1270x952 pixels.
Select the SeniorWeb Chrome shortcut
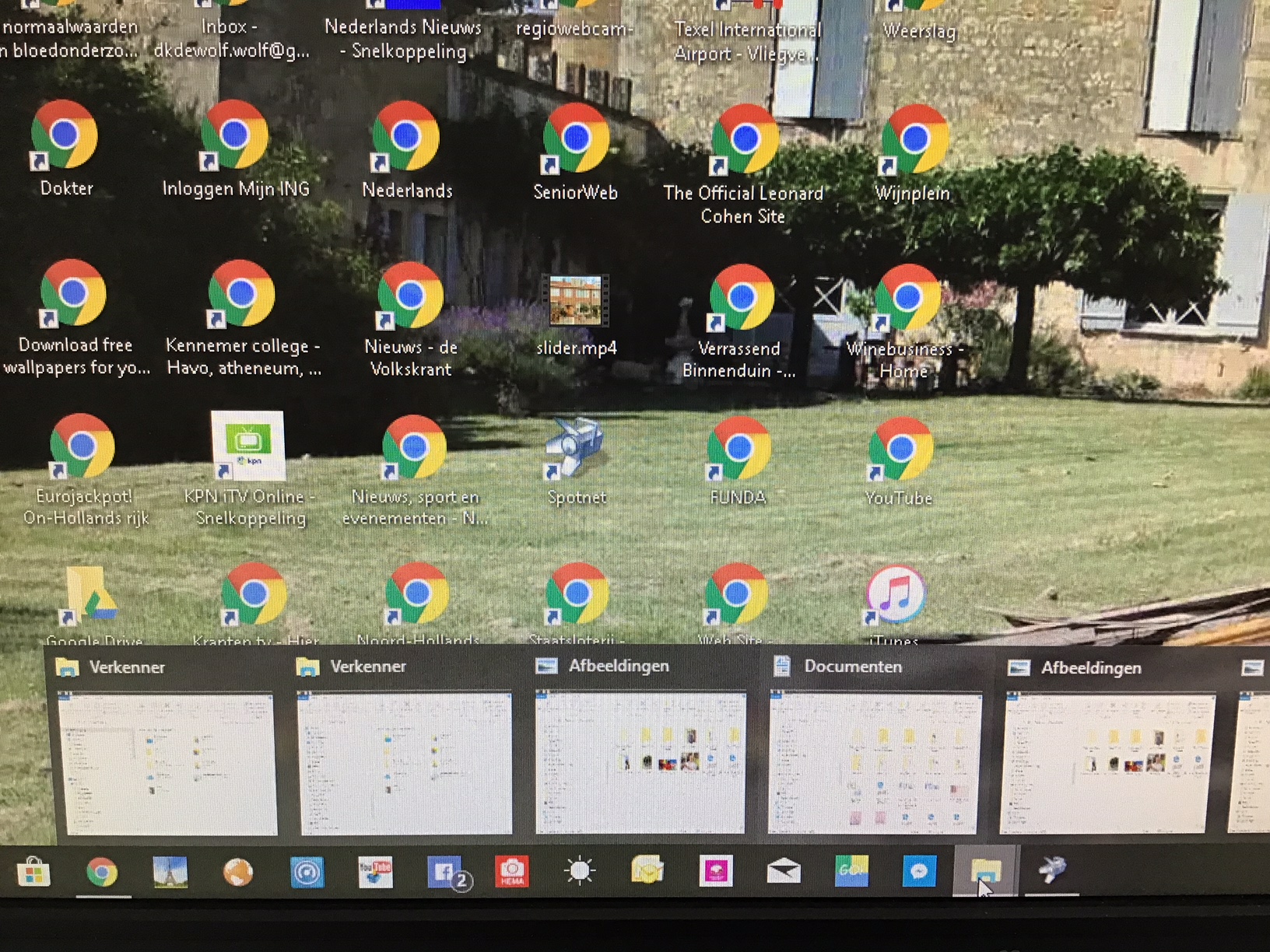[576, 152]
